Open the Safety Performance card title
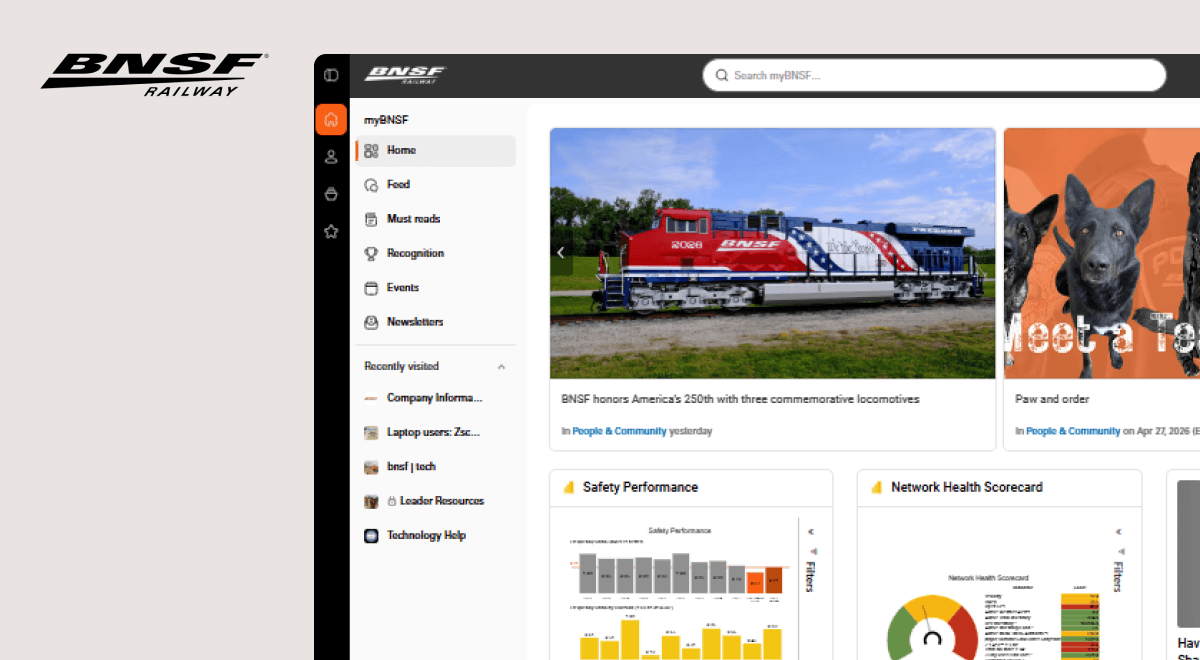This screenshot has height=660, width=1200. click(640, 488)
